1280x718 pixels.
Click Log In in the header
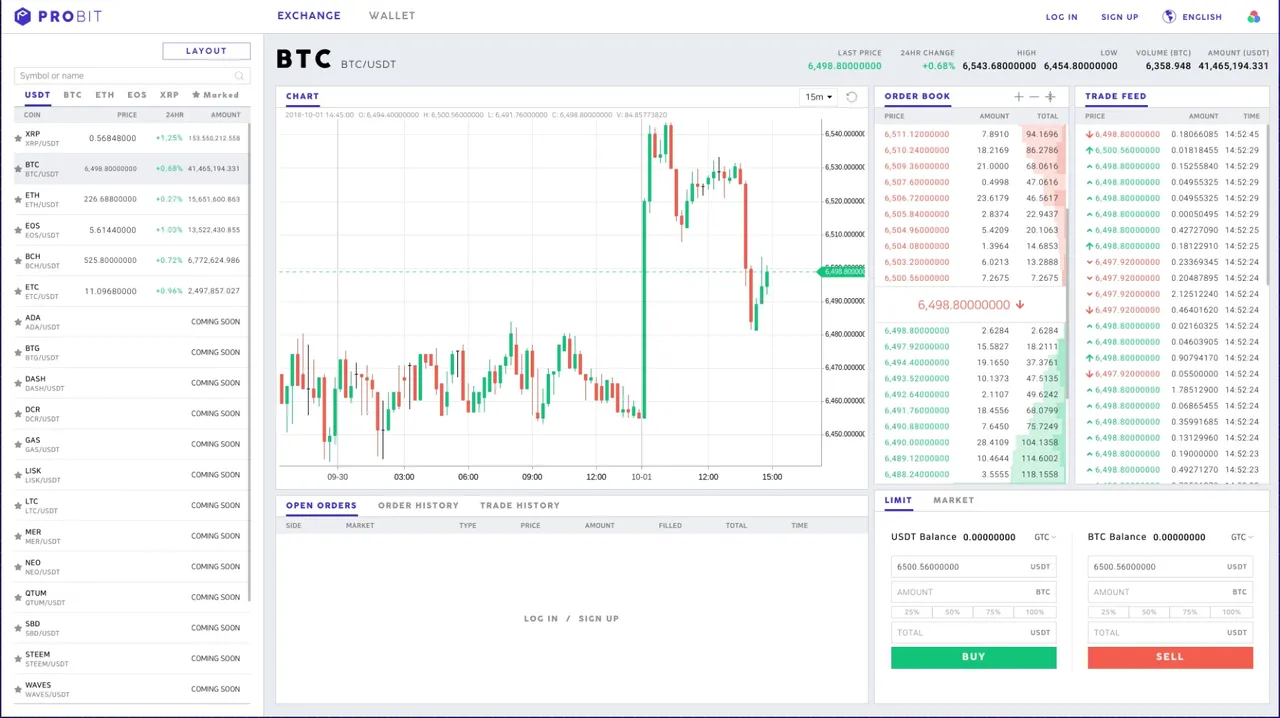pos(1062,17)
